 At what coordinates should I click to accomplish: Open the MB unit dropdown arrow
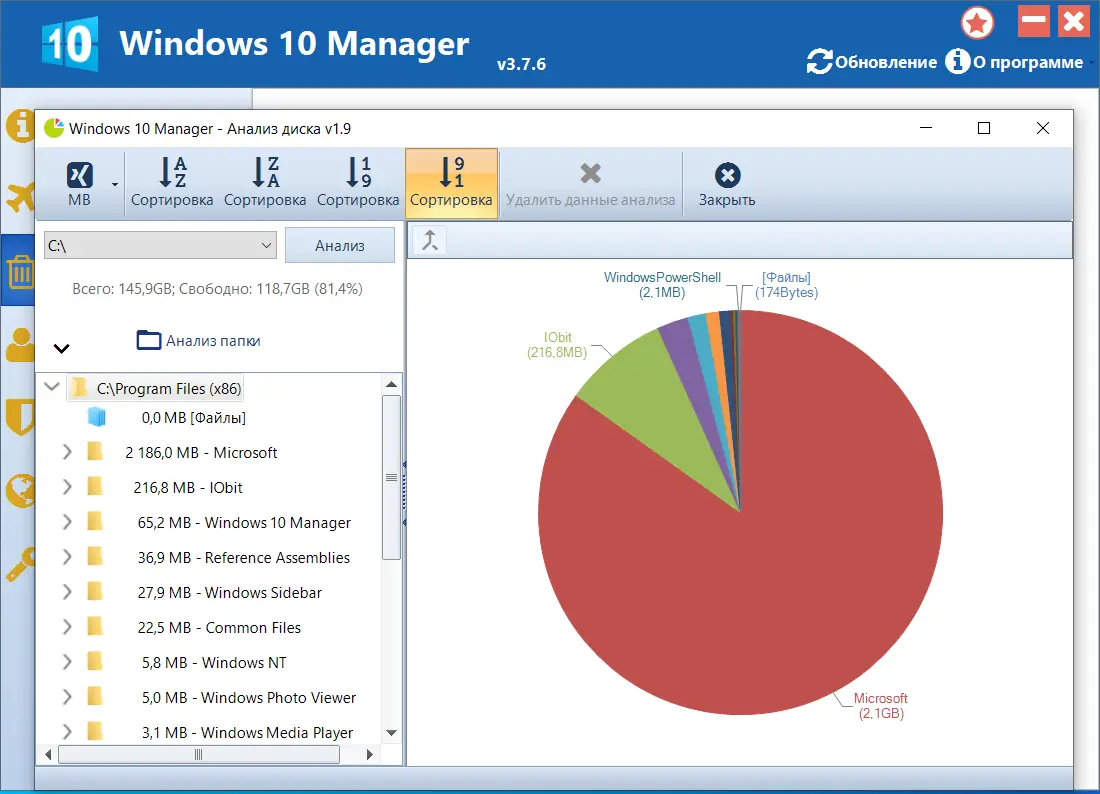click(x=114, y=184)
